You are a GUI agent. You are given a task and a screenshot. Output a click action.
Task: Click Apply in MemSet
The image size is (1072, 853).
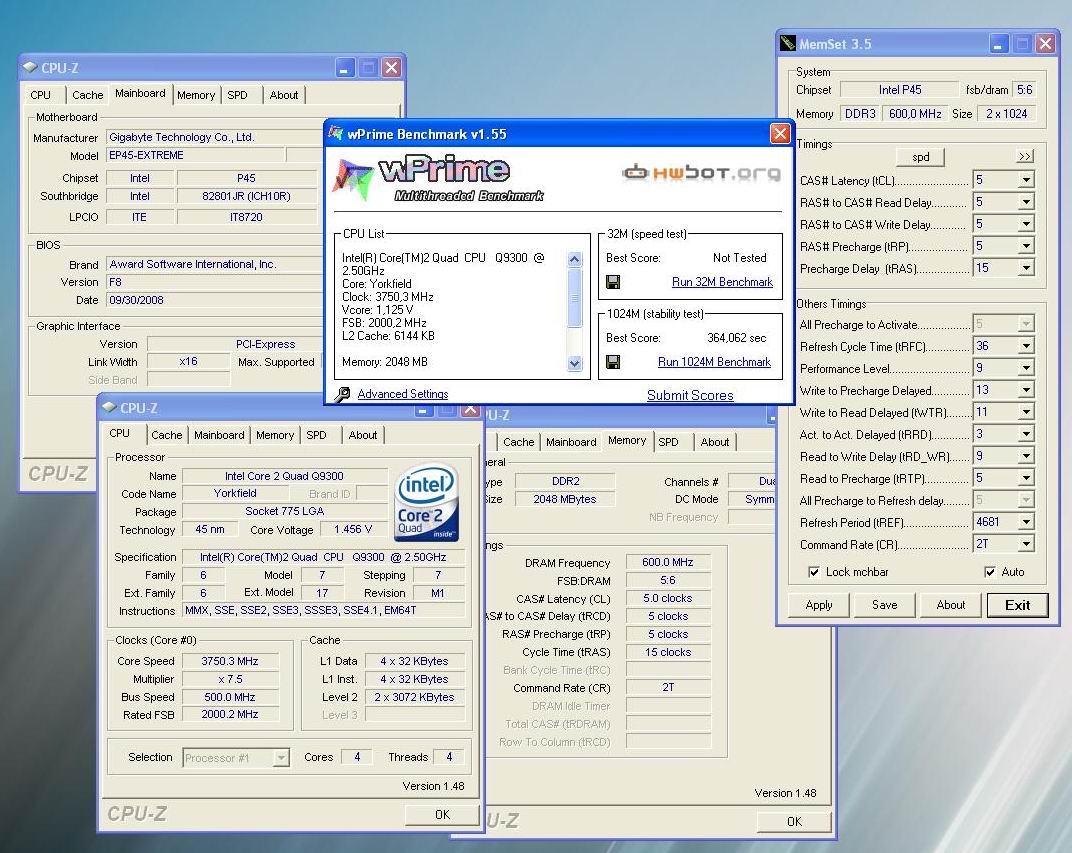tap(818, 605)
